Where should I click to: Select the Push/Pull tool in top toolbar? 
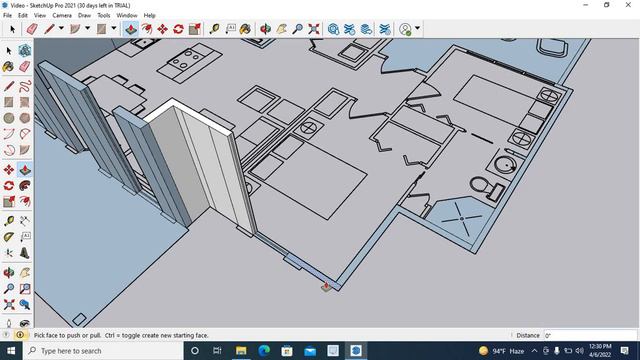[131, 29]
